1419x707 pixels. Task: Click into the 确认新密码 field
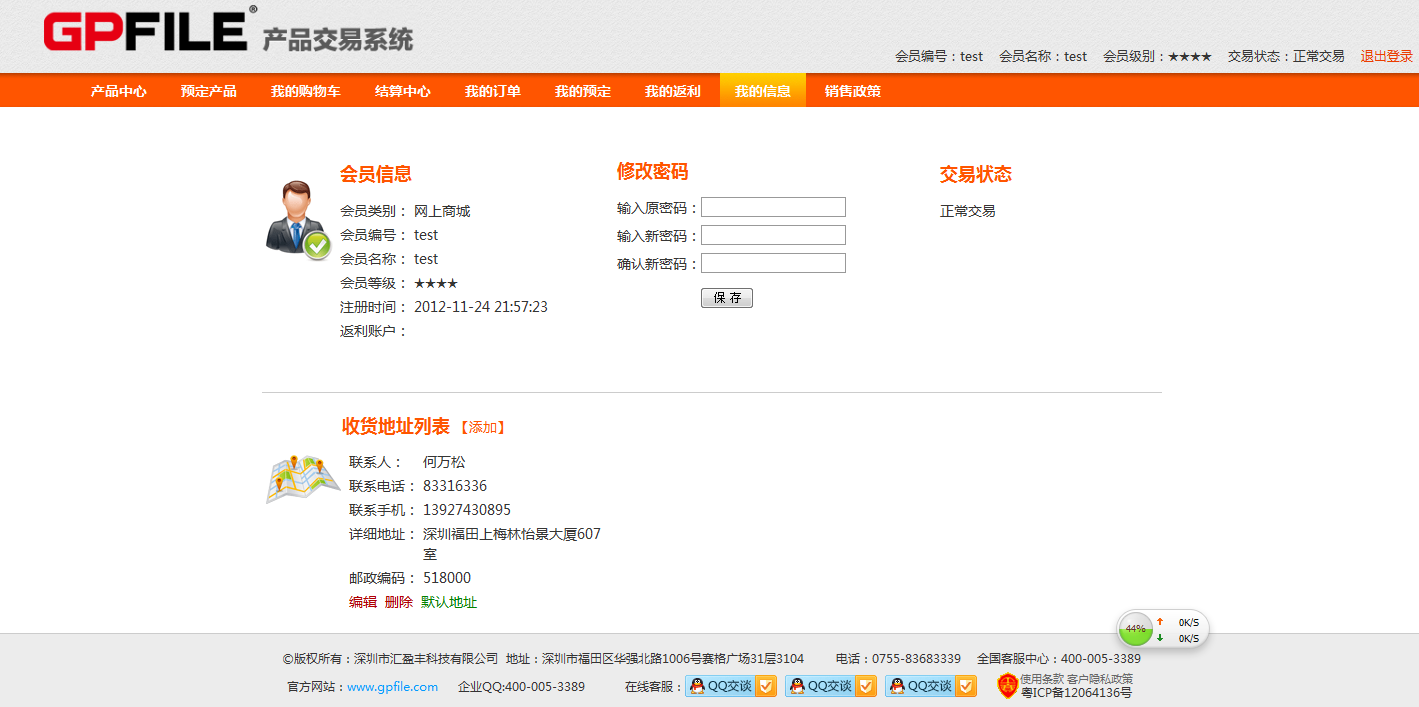[x=773, y=263]
